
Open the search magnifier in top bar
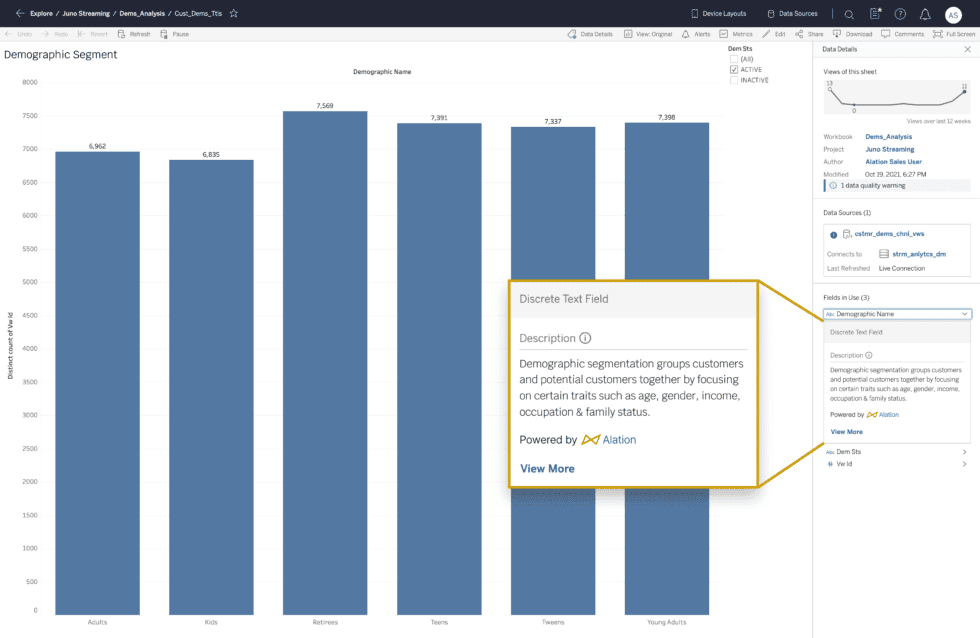pyautogui.click(x=849, y=14)
